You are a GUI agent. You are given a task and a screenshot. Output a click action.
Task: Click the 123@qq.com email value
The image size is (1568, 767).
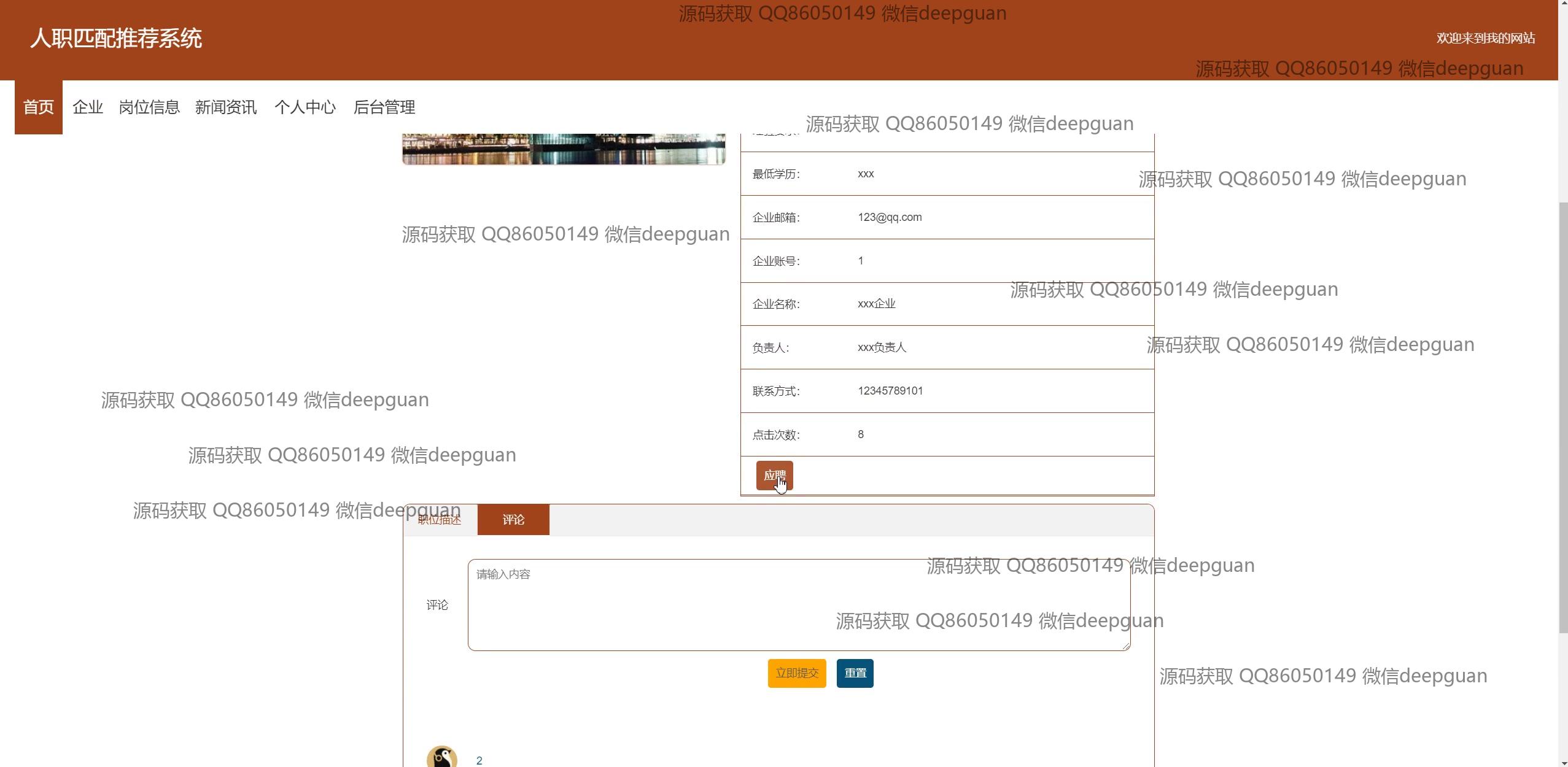[x=890, y=217]
